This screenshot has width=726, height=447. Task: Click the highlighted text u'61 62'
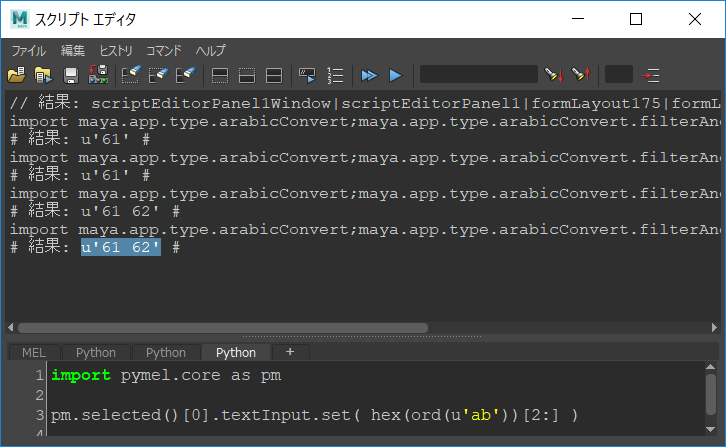121,247
